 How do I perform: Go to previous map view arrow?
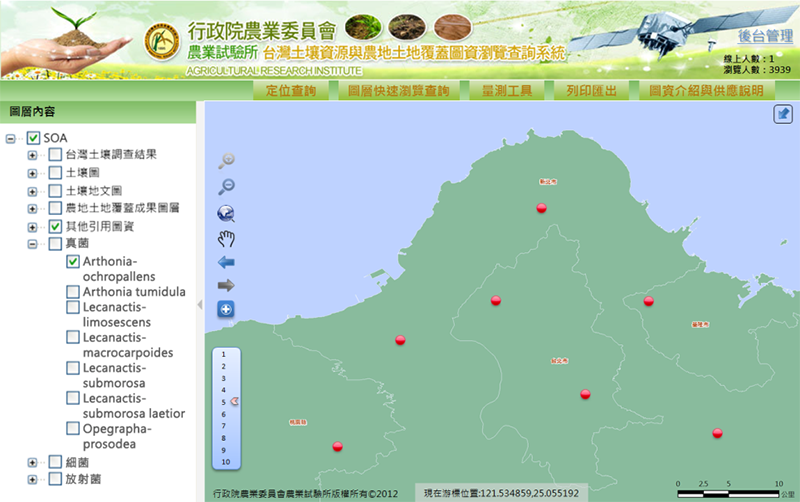pos(226,262)
